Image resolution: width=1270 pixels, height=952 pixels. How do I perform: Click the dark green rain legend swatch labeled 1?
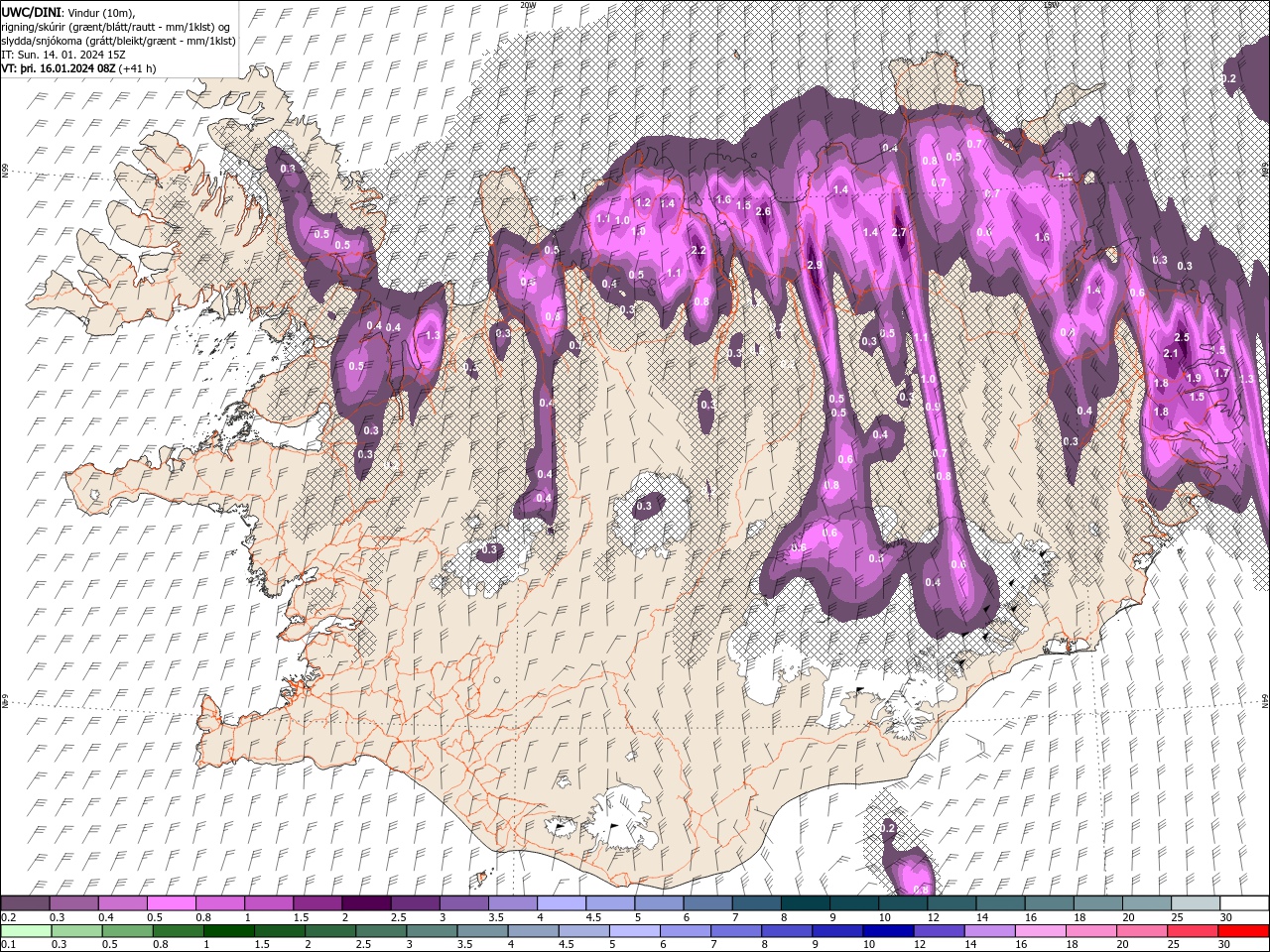click(228, 930)
